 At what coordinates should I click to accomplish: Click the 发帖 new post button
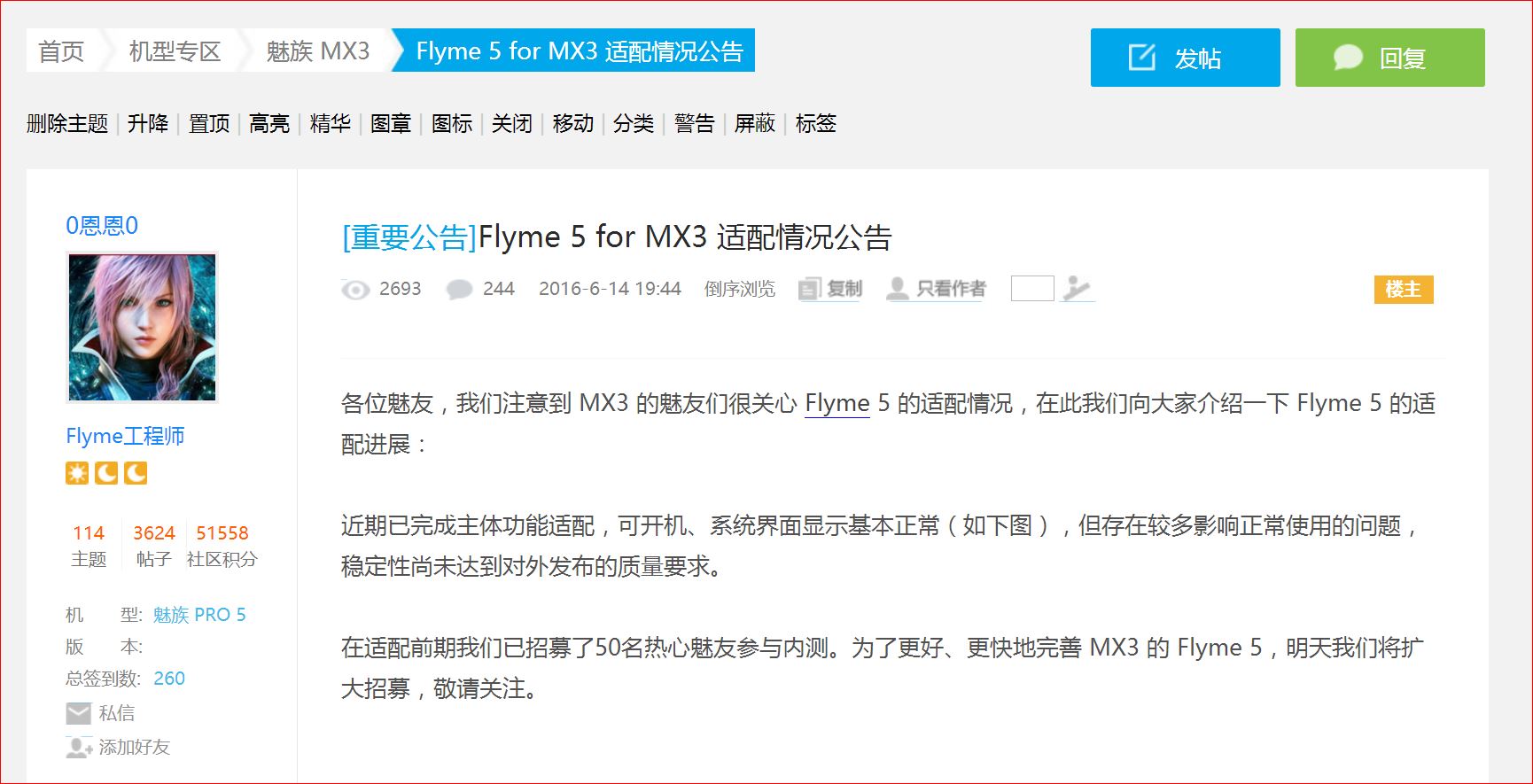(x=1185, y=58)
